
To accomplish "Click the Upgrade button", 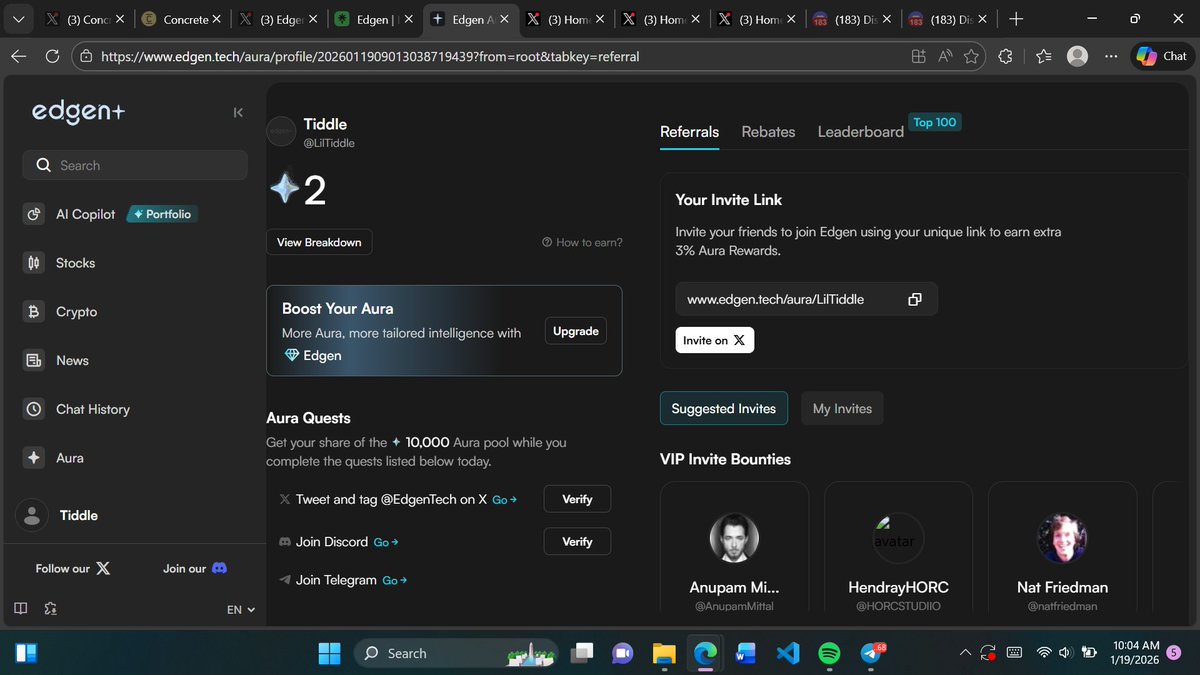I will [576, 331].
